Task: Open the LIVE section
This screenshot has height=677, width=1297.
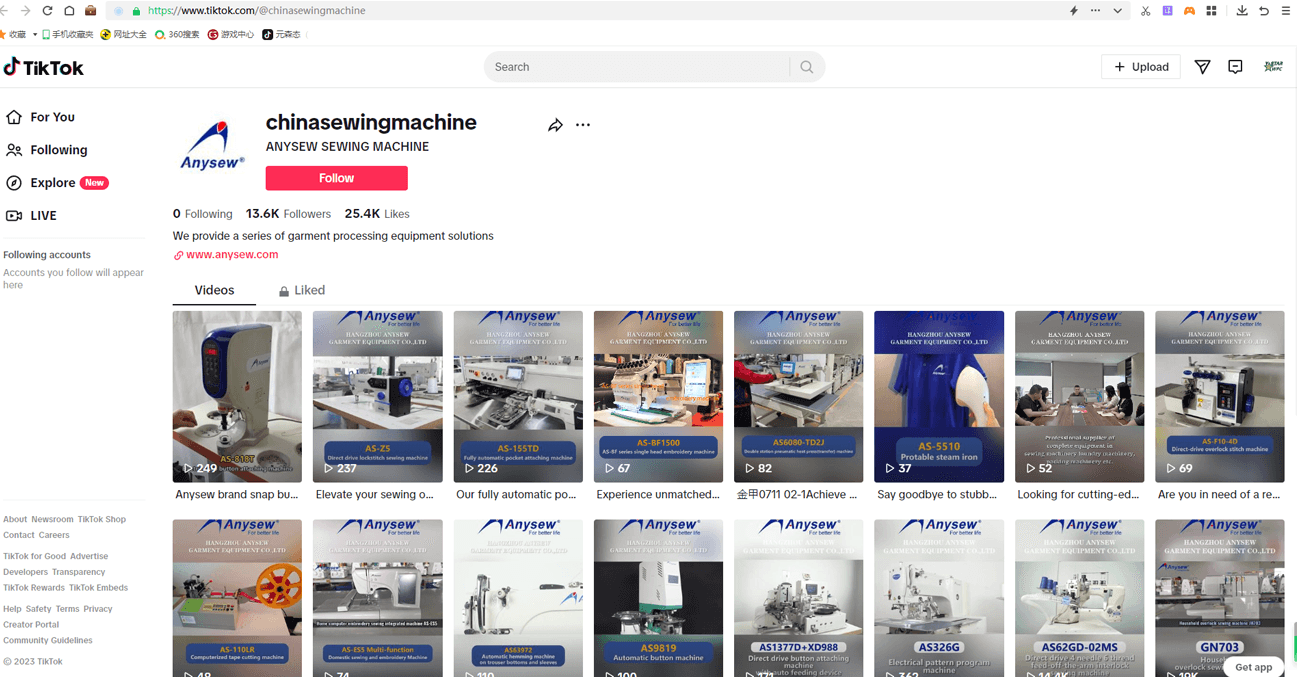Action: (31, 216)
